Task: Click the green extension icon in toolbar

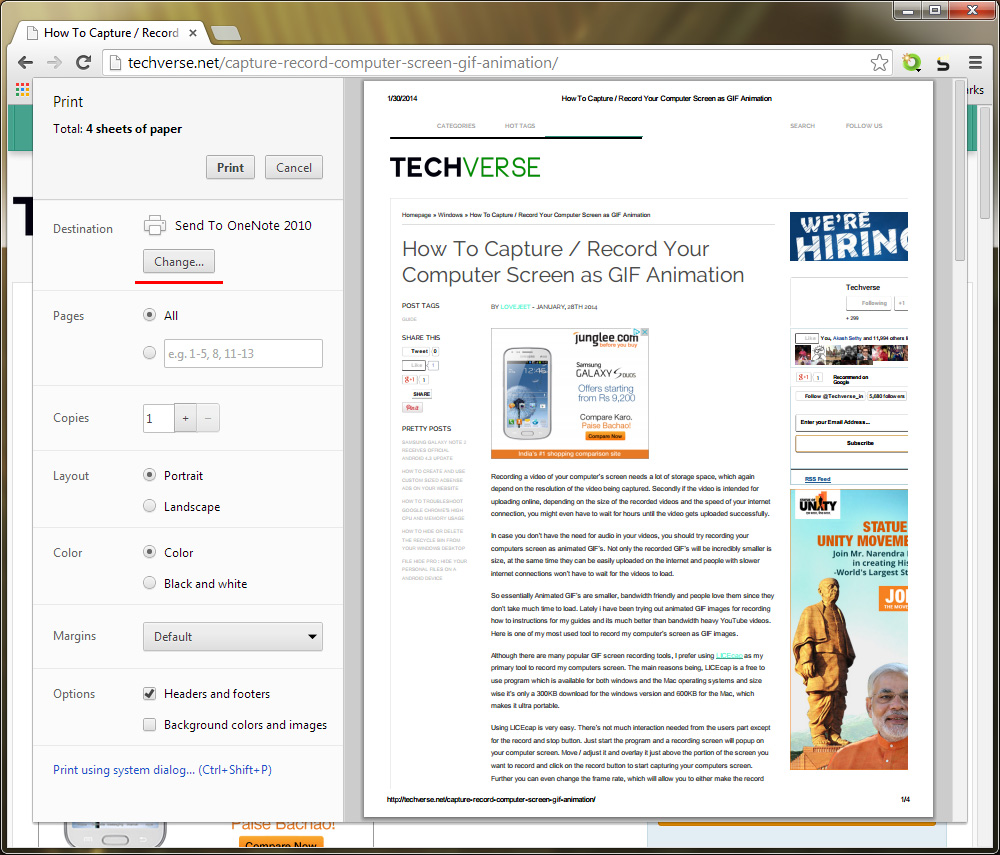Action: tap(912, 62)
